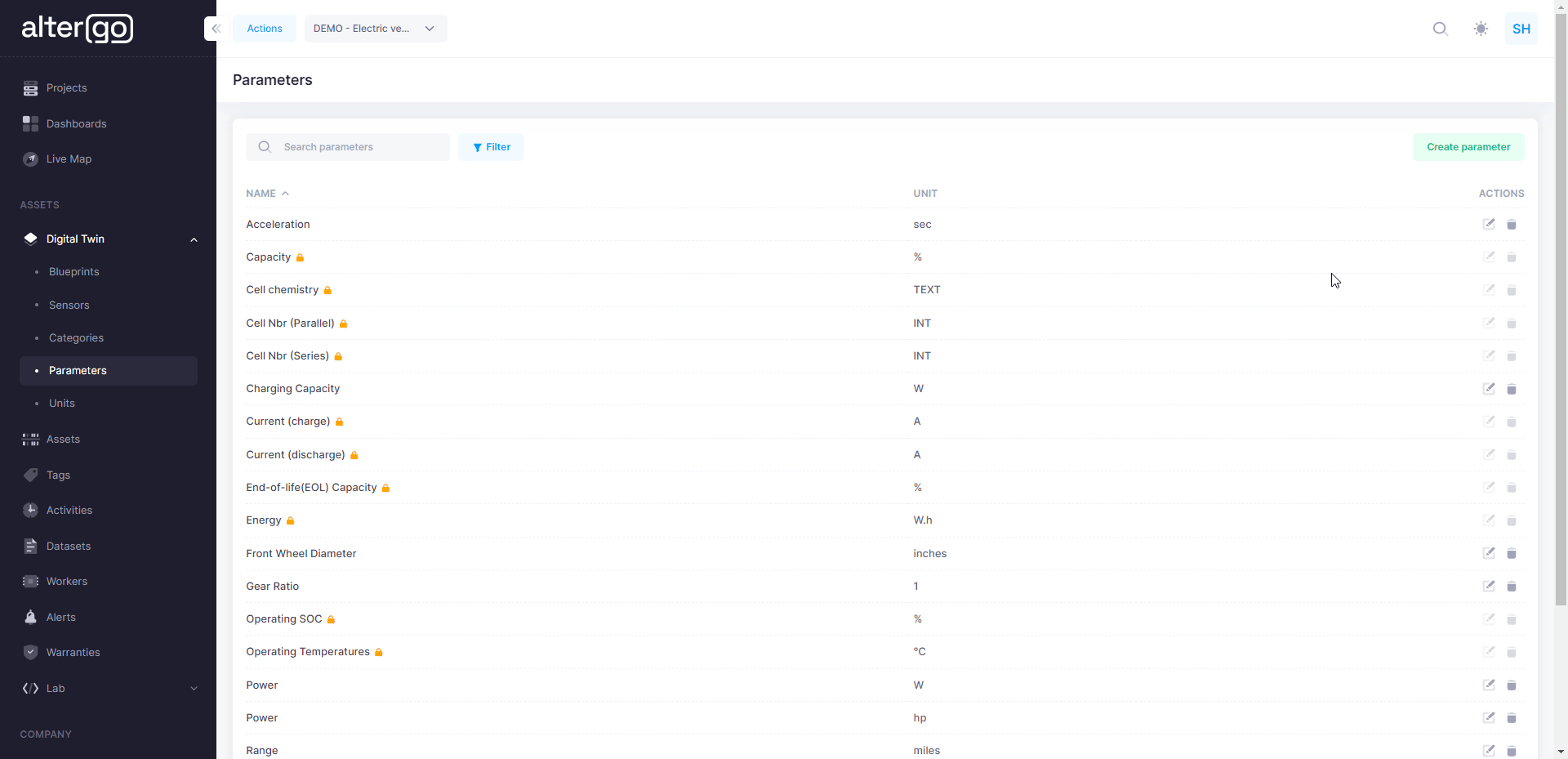Open the Units sidebar item

click(x=61, y=404)
